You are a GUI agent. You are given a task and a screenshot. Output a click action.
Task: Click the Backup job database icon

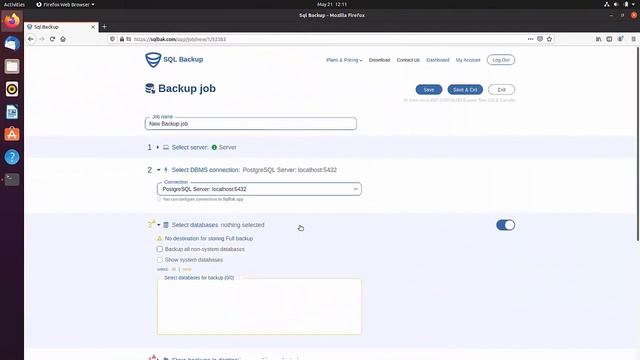(150, 89)
